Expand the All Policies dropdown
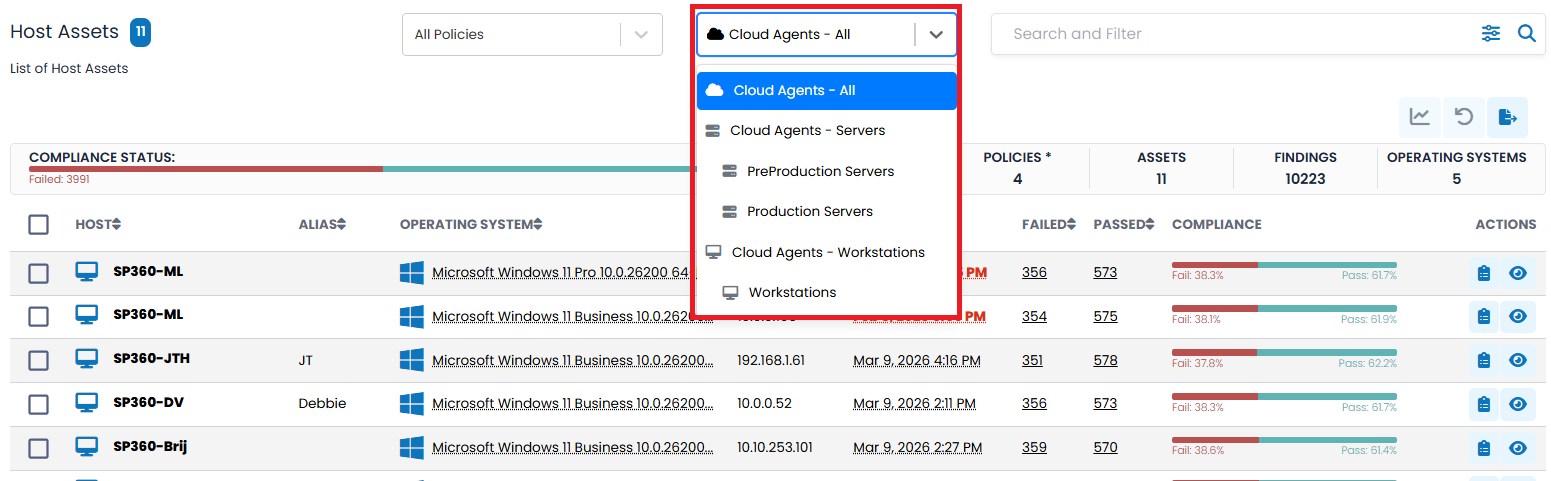 (x=532, y=34)
